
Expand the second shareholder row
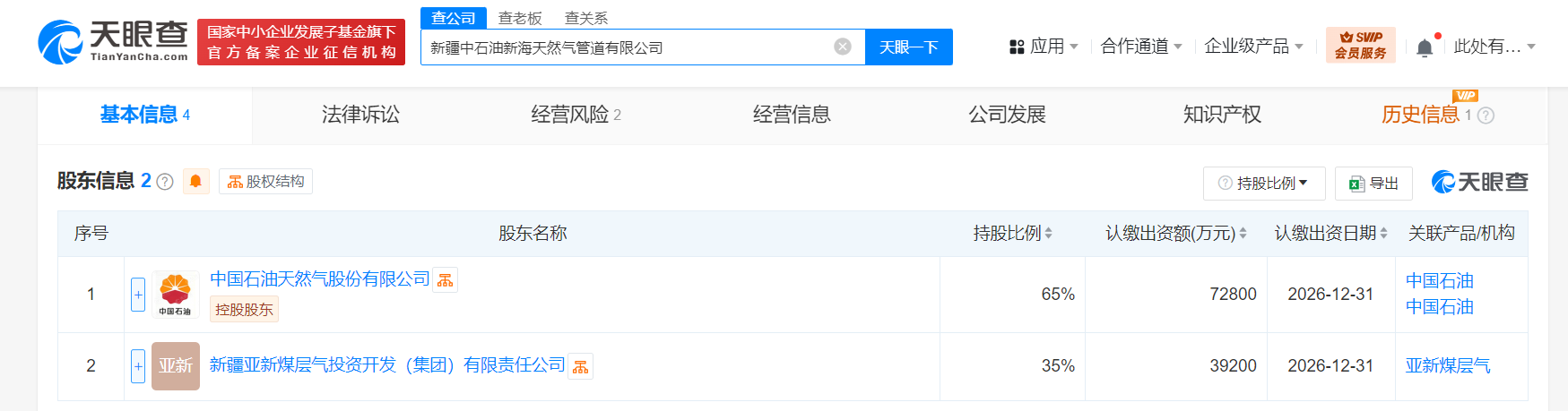point(138,365)
